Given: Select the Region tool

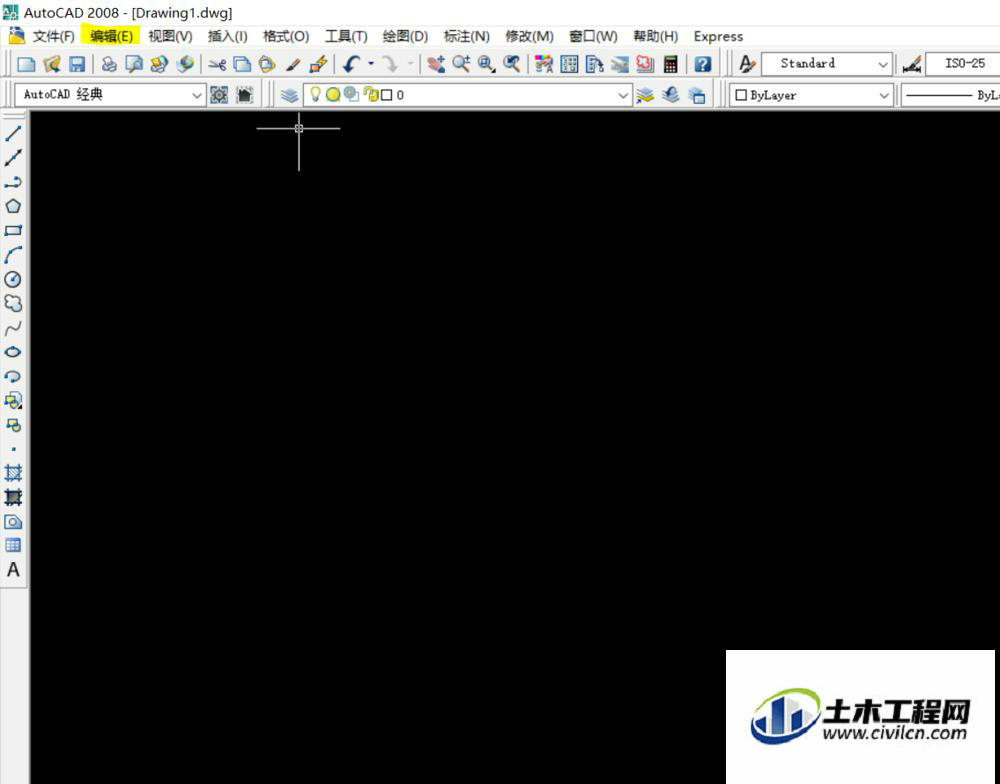Looking at the screenshot, I should coord(13,522).
